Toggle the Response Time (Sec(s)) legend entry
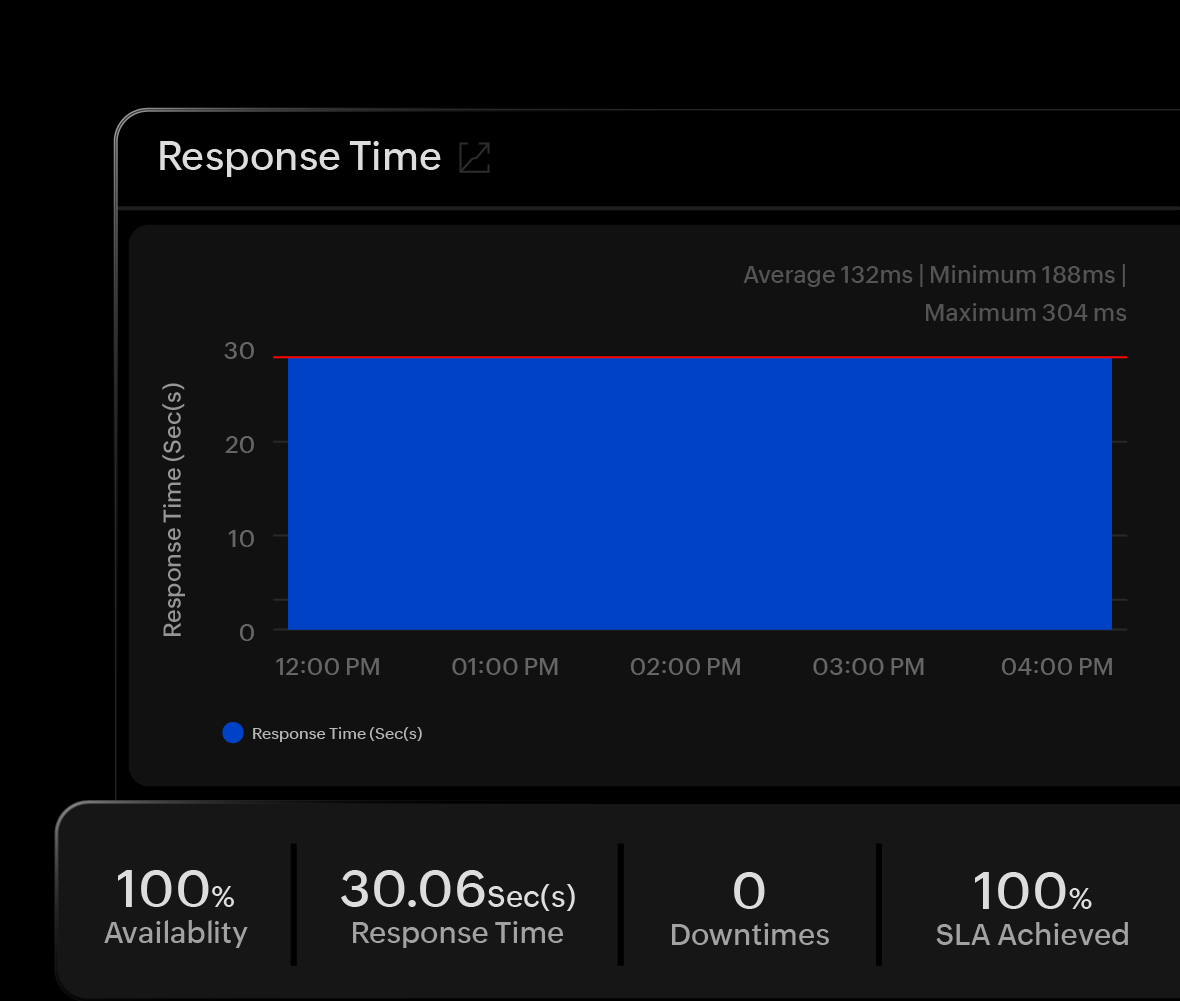The height and width of the screenshot is (1001, 1180). [338, 732]
